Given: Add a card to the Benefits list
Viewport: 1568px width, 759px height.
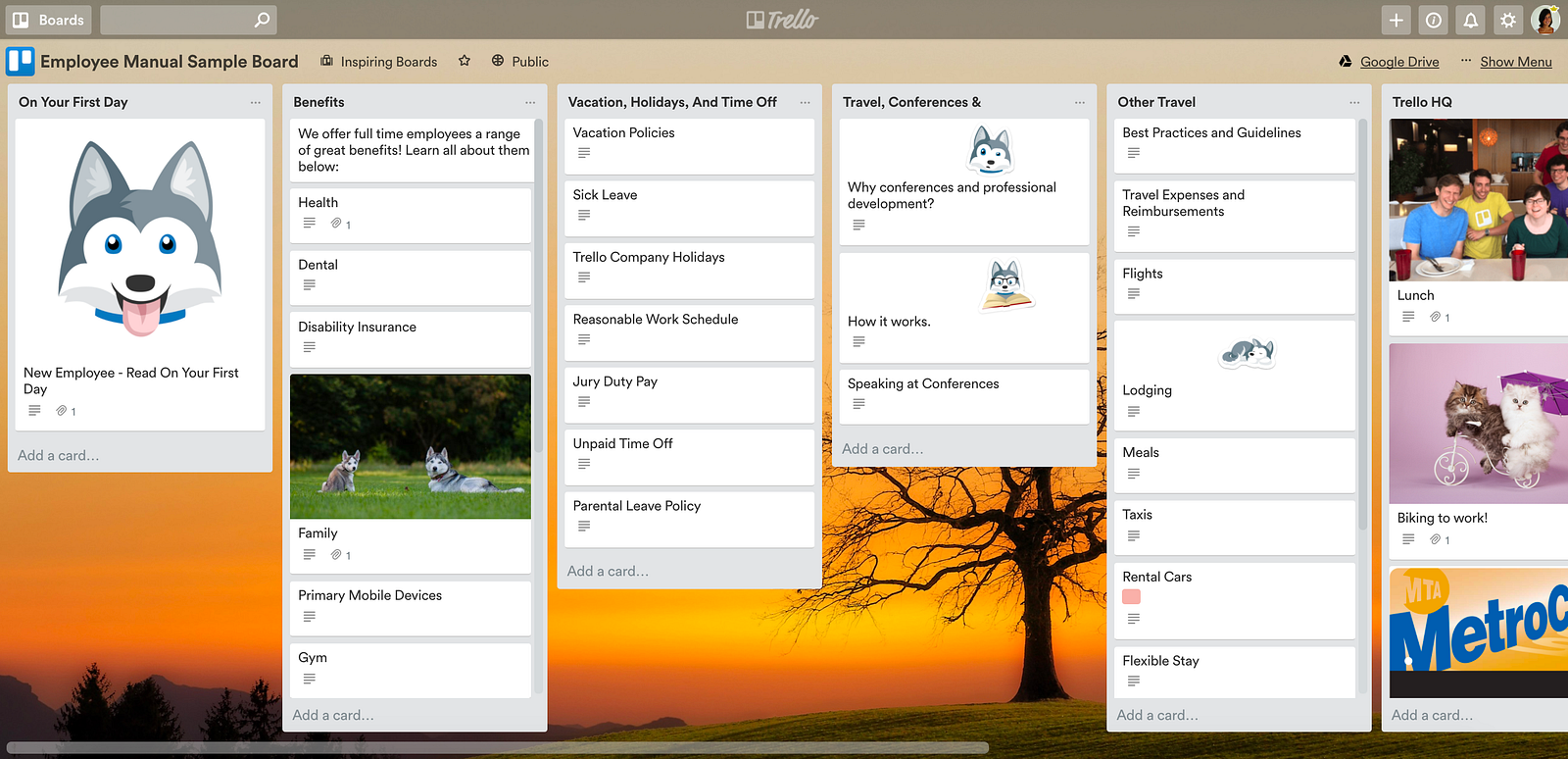Looking at the screenshot, I should (x=333, y=716).
